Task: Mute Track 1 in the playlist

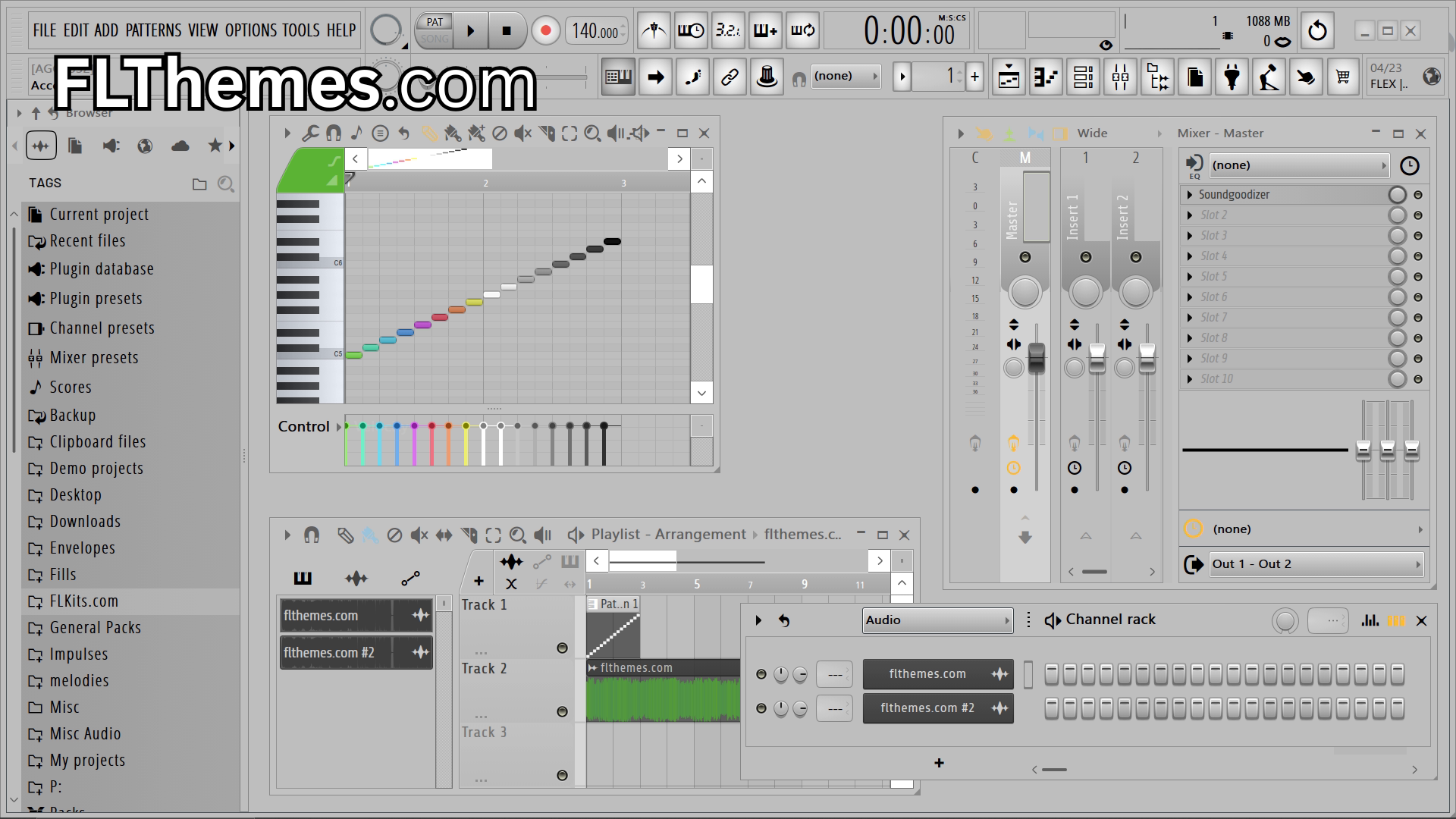Action: 562,648
